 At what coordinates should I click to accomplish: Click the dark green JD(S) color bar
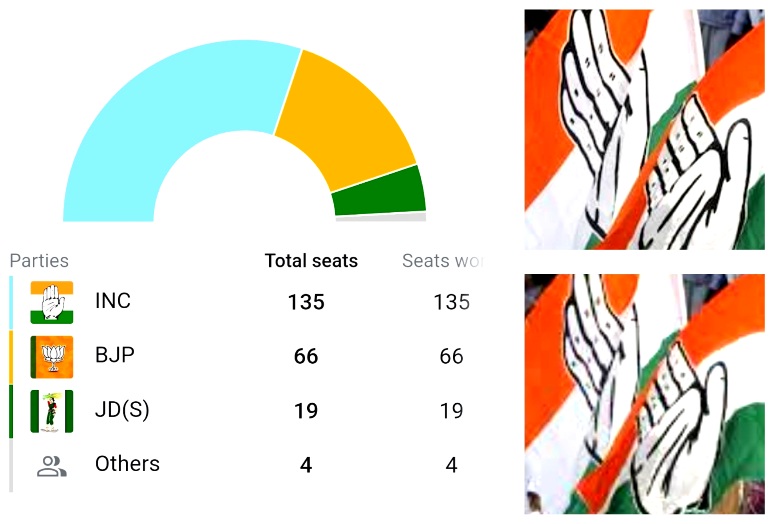(12, 411)
